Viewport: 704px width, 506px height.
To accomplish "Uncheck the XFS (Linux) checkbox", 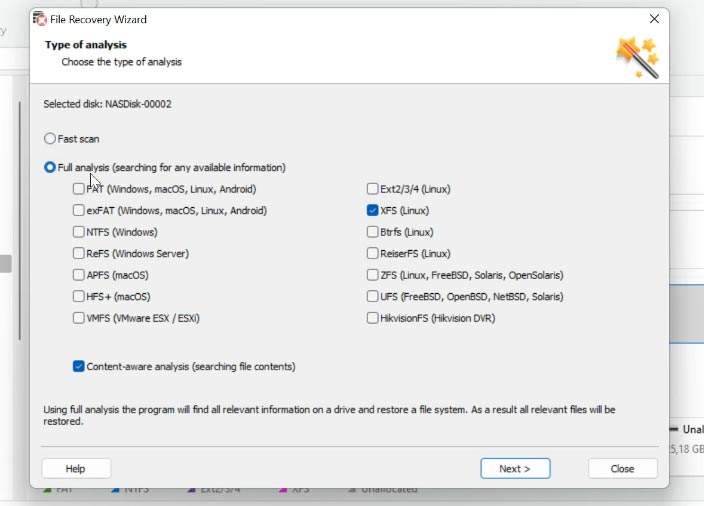I will pos(372,210).
